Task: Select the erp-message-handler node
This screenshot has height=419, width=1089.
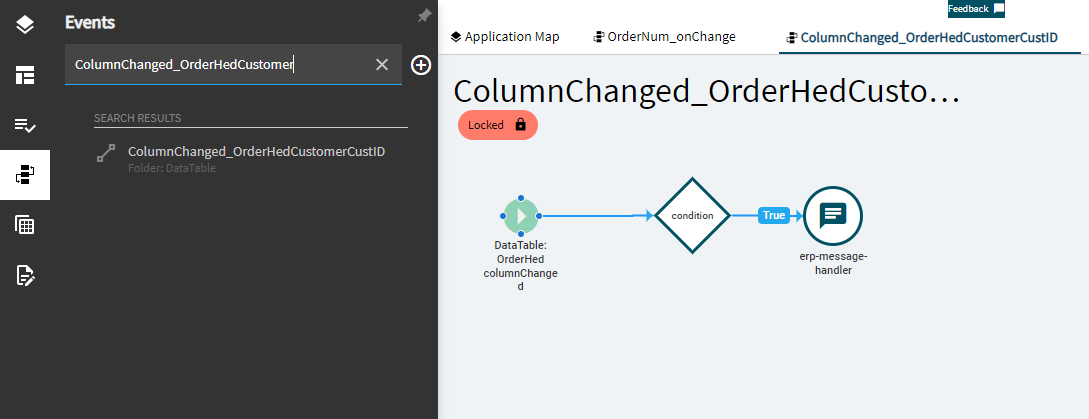Action: (x=833, y=215)
